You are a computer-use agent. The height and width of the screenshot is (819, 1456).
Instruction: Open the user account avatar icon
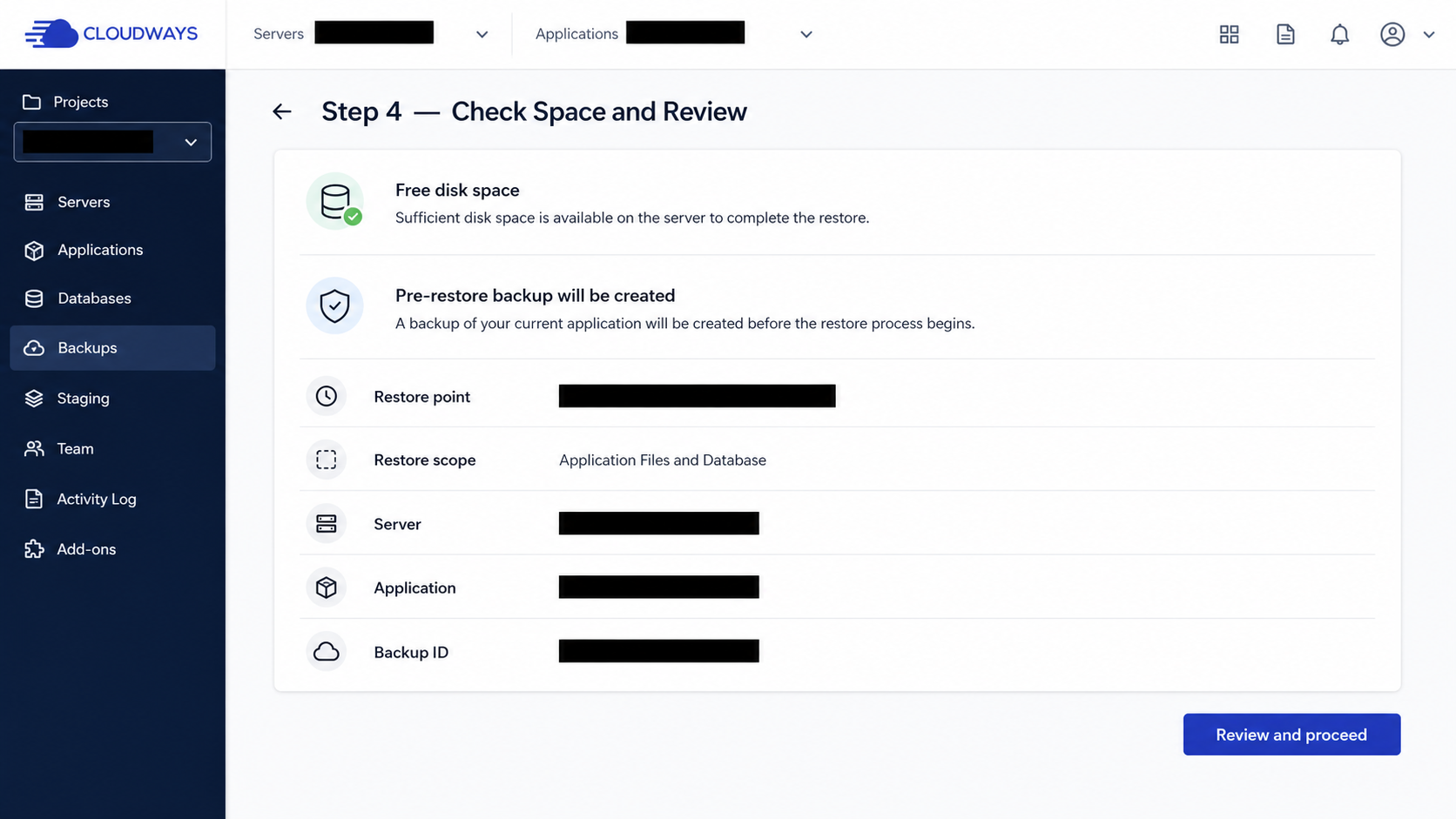[x=1392, y=34]
